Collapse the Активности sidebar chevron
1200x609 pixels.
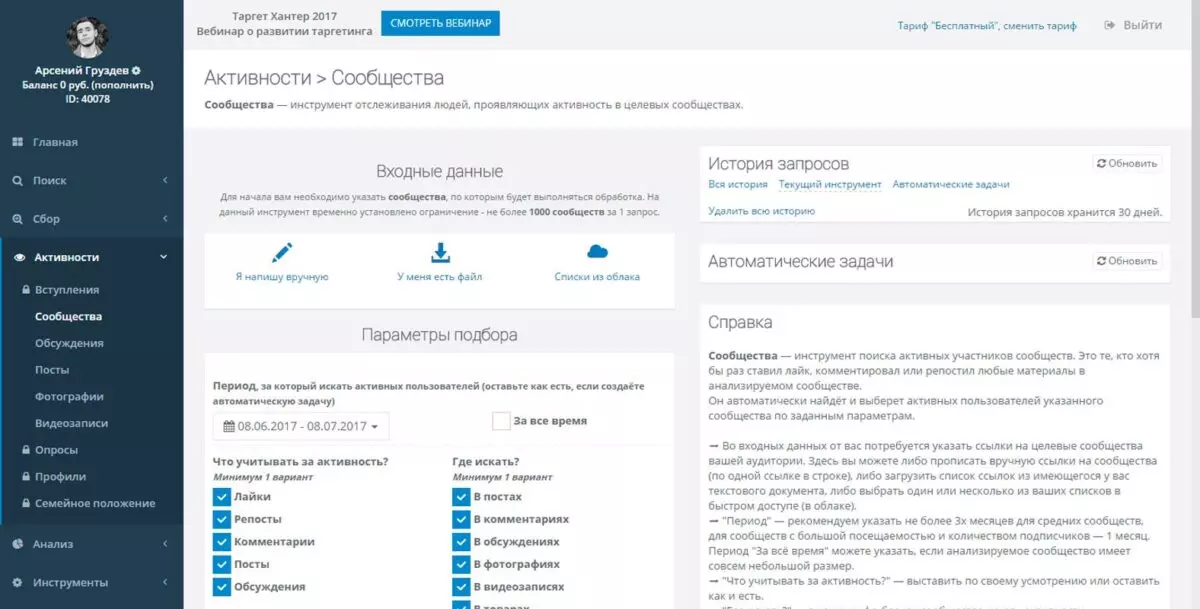(x=165, y=257)
